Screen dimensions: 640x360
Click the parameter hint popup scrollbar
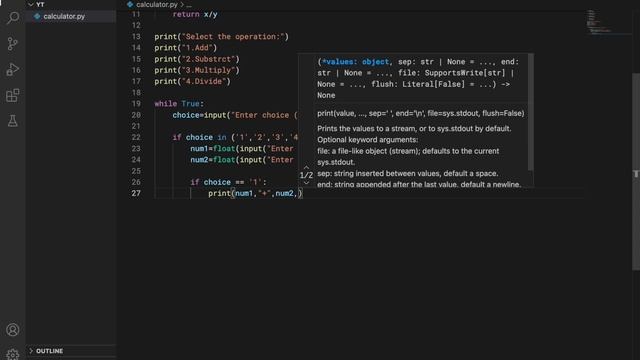(531, 112)
